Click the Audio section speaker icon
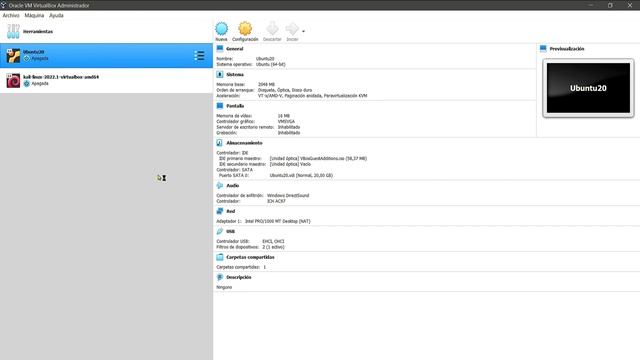 pyautogui.click(x=220, y=185)
